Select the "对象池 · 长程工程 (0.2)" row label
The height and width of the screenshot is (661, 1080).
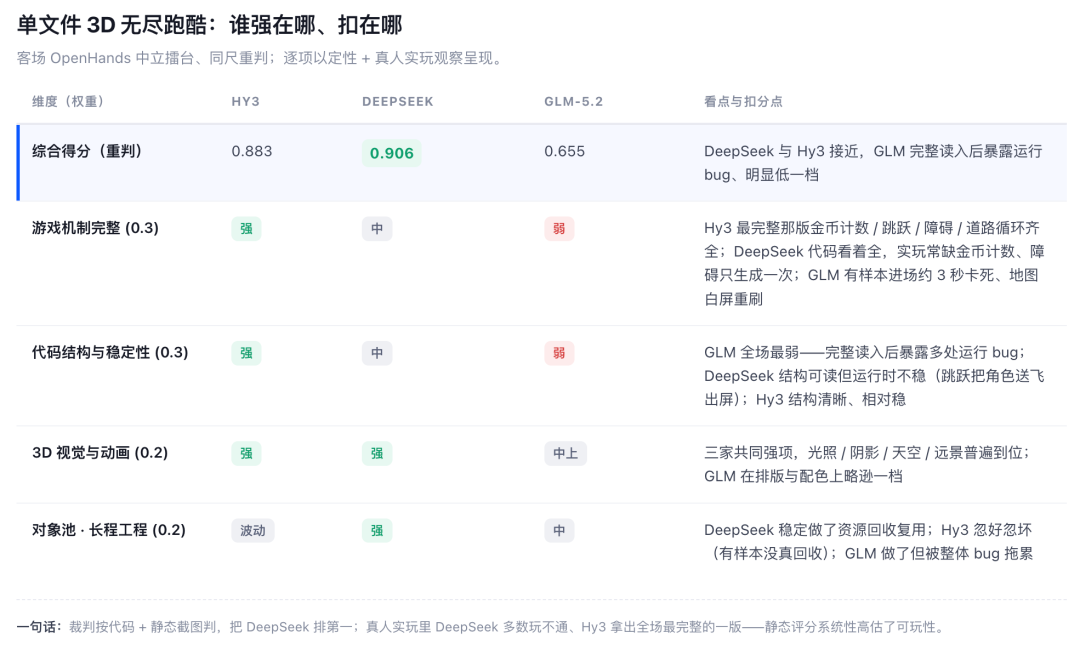click(x=109, y=530)
